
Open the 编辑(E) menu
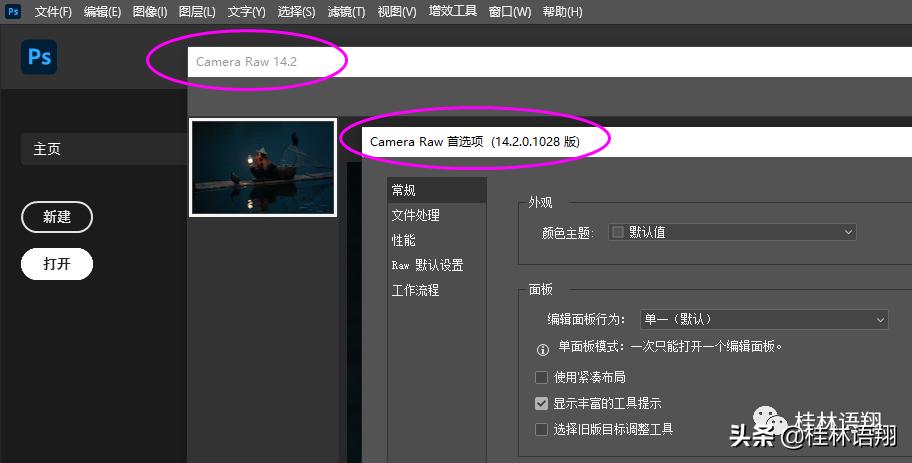(x=102, y=12)
